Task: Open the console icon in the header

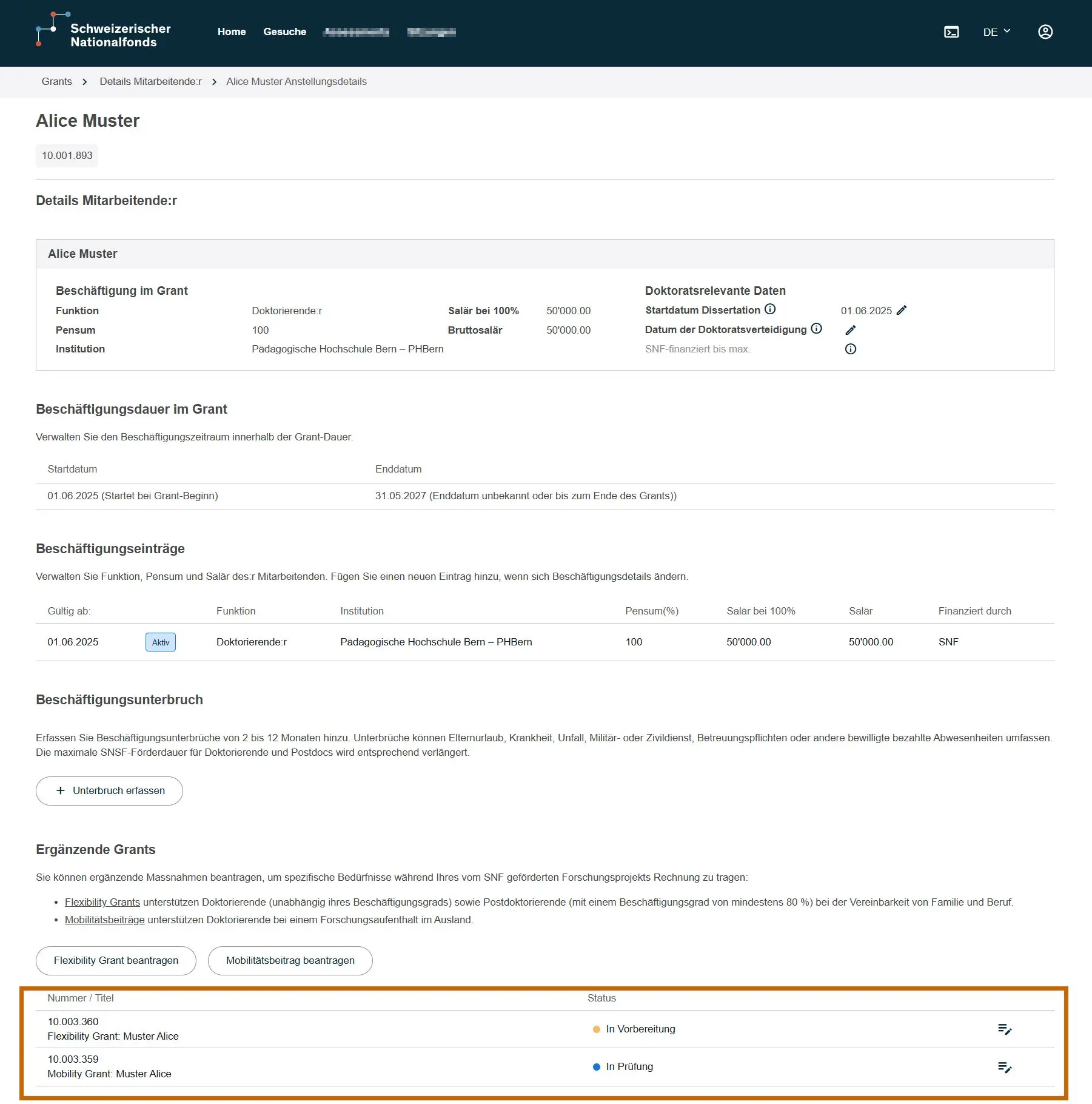Action: (951, 32)
